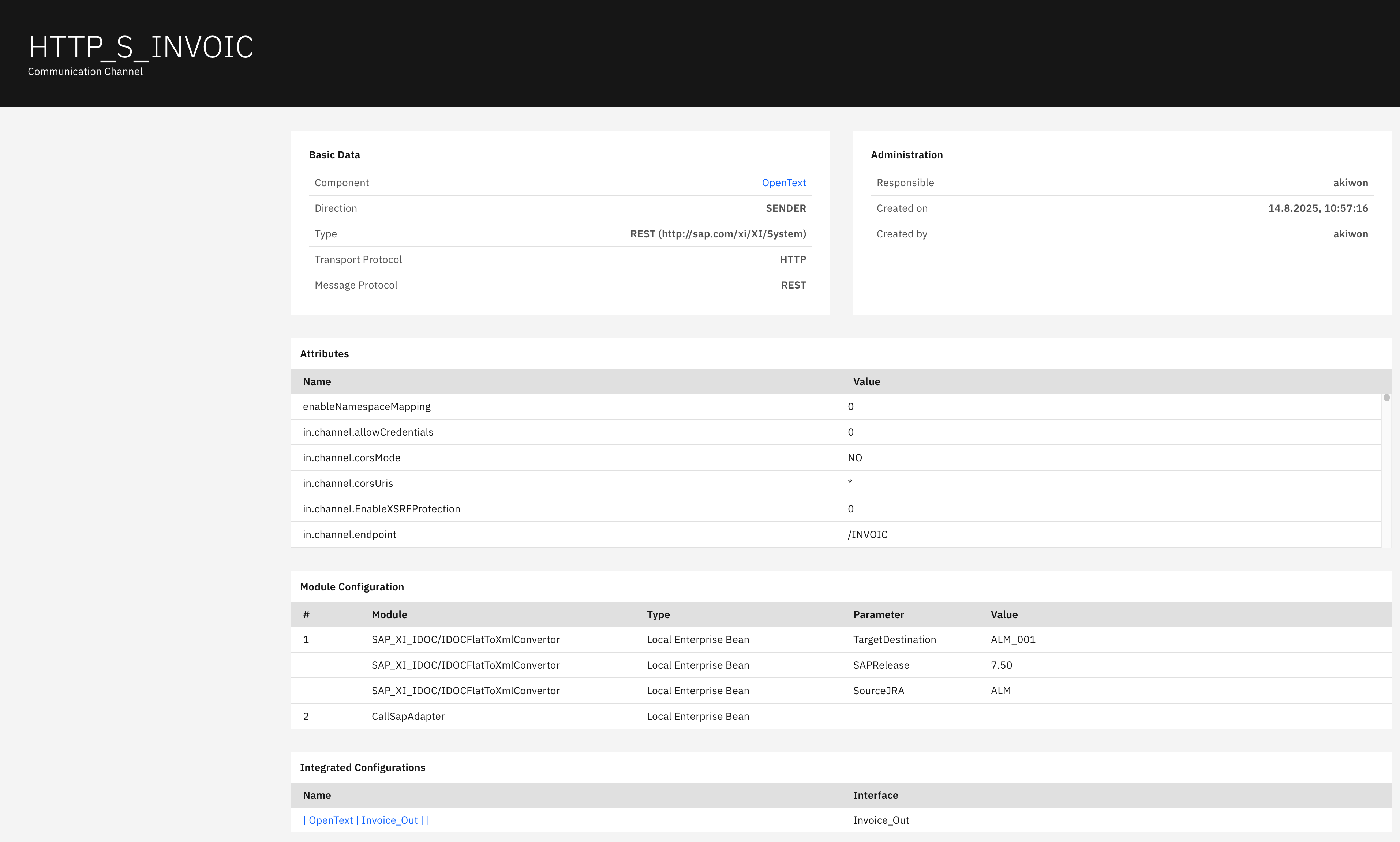Click the HTTP_S_INVOIC page title
Viewport: 1400px width, 842px height.
pos(141,46)
